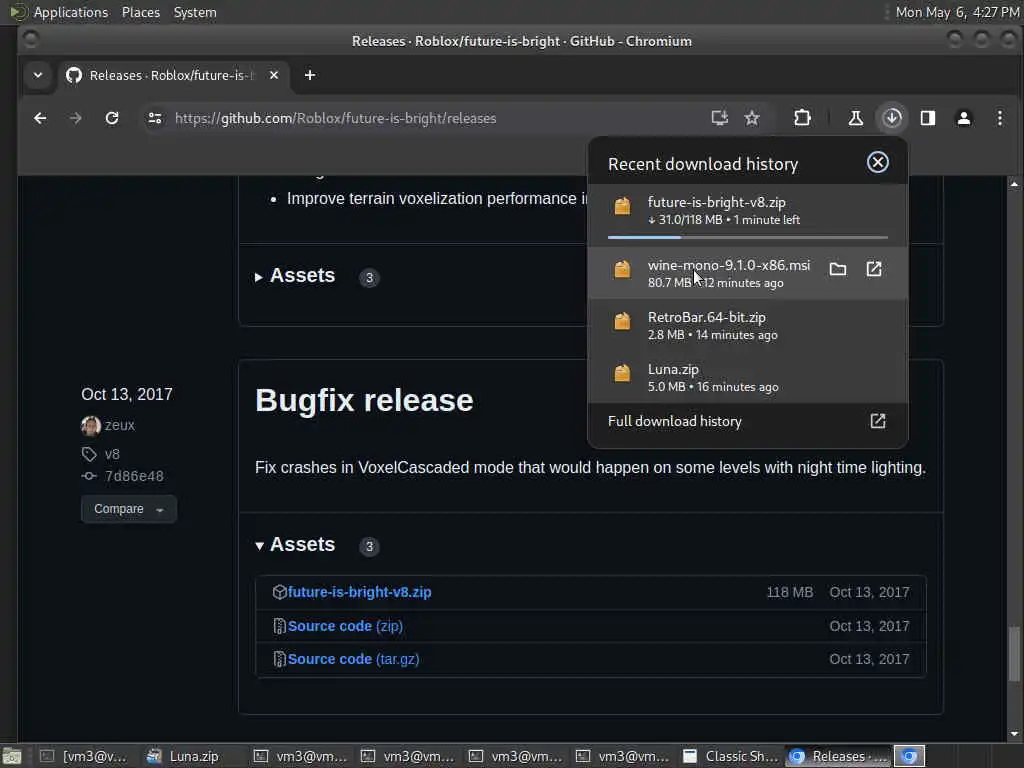Open the profile avatar icon

[964, 118]
